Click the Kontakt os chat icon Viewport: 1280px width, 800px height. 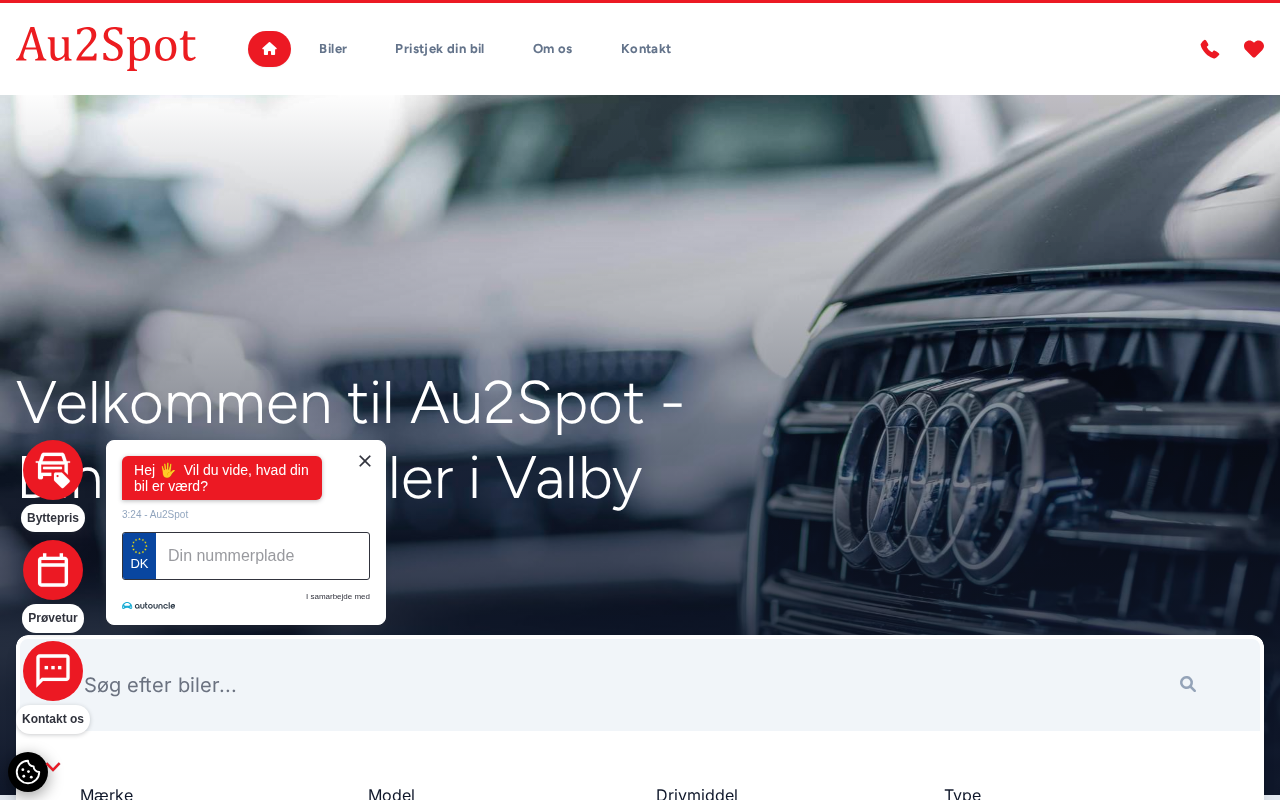[53, 671]
